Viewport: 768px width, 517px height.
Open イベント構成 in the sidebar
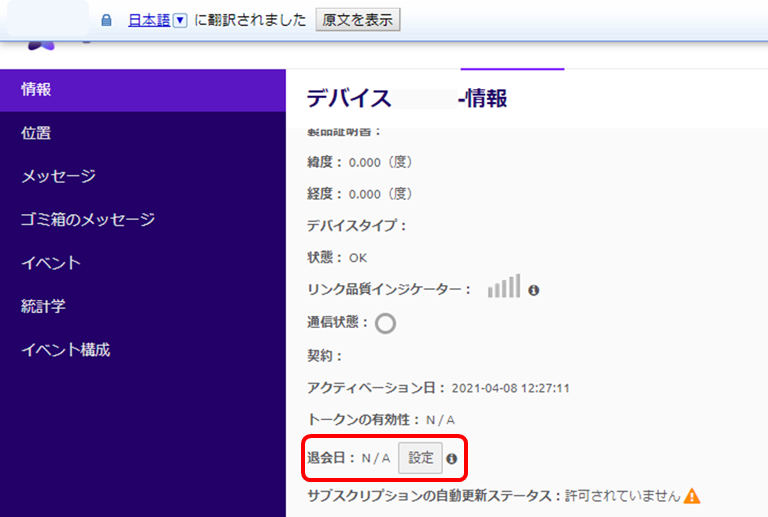coord(143,350)
